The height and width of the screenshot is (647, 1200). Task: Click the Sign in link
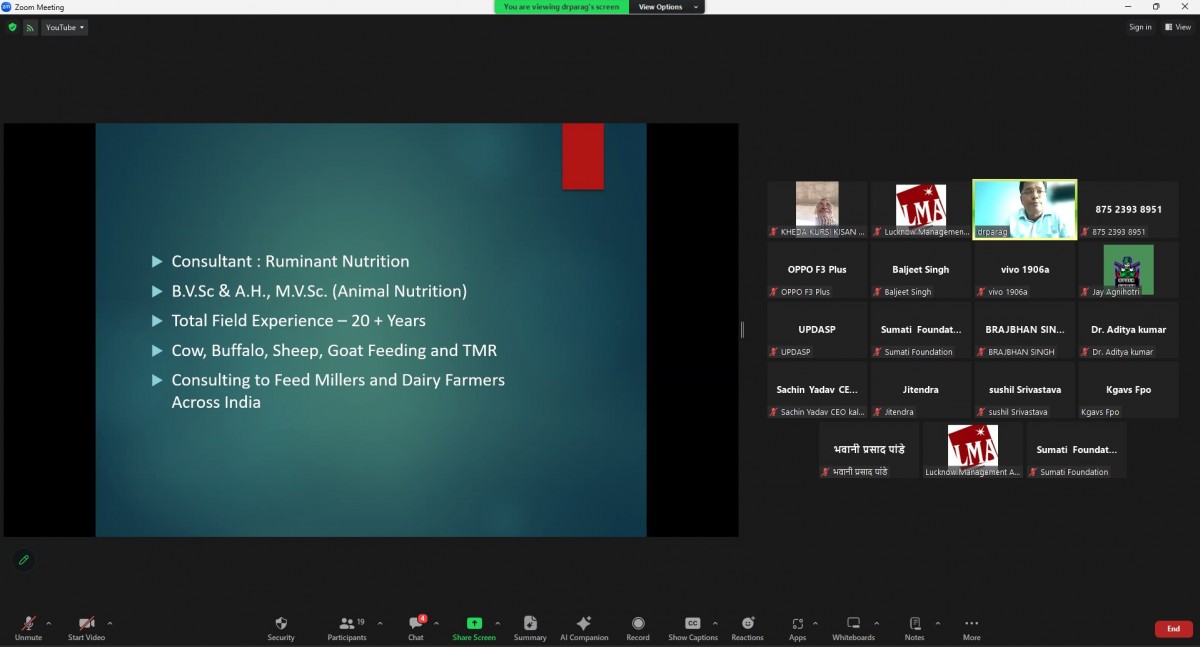click(1140, 28)
